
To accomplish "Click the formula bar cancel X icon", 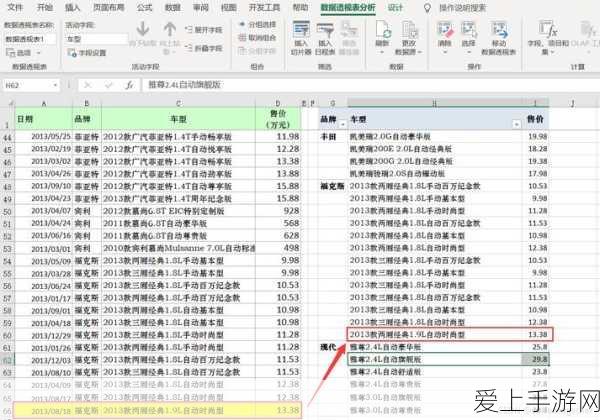I will click(x=88, y=85).
